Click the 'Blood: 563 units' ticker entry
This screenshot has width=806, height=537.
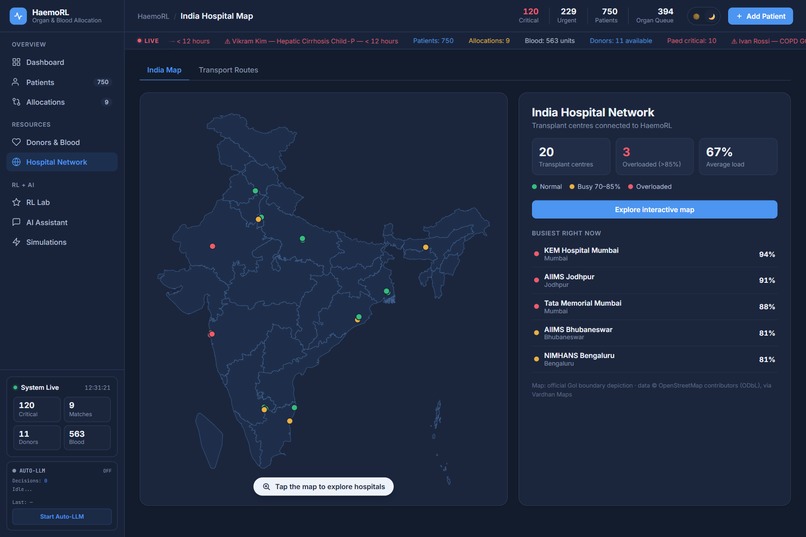pos(549,41)
